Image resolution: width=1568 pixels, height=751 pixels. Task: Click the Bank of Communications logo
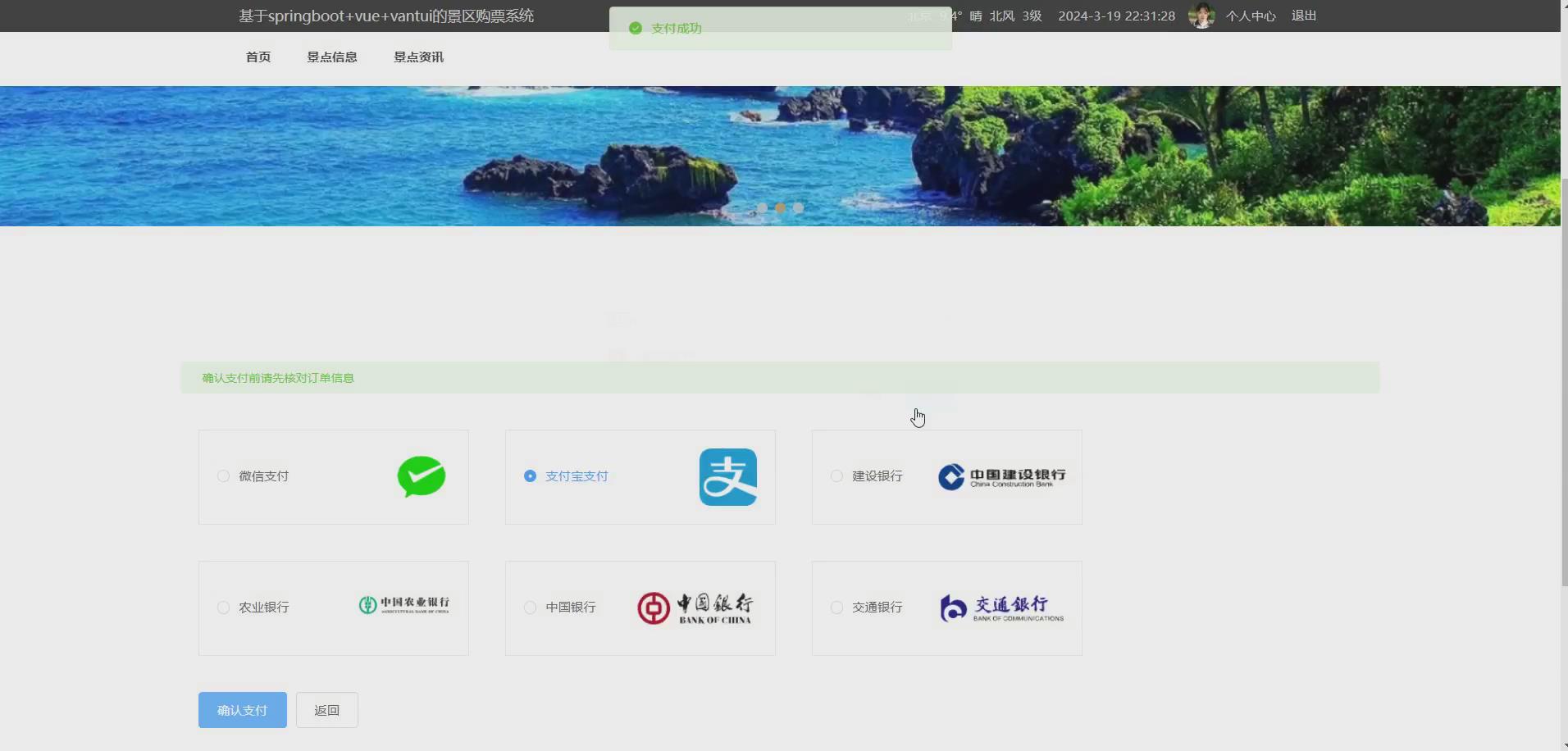click(1002, 607)
